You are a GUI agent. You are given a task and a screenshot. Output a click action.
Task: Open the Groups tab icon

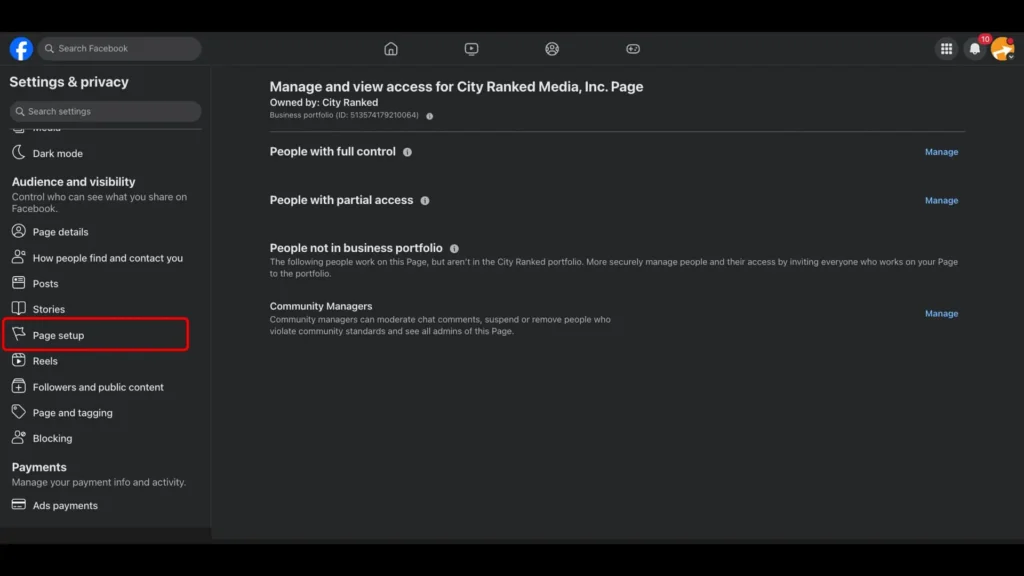tap(552, 49)
